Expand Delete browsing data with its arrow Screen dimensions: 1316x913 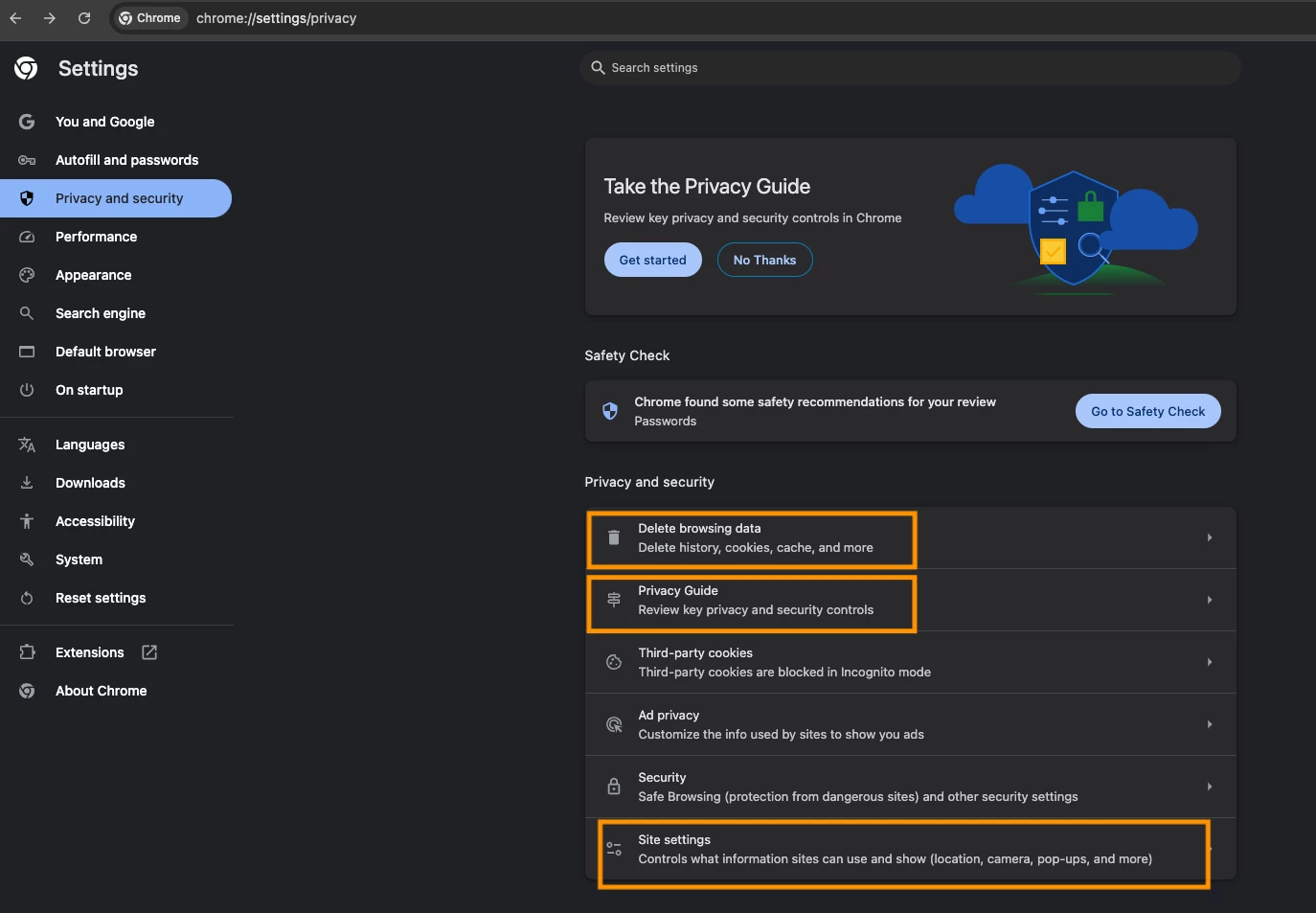click(1210, 537)
